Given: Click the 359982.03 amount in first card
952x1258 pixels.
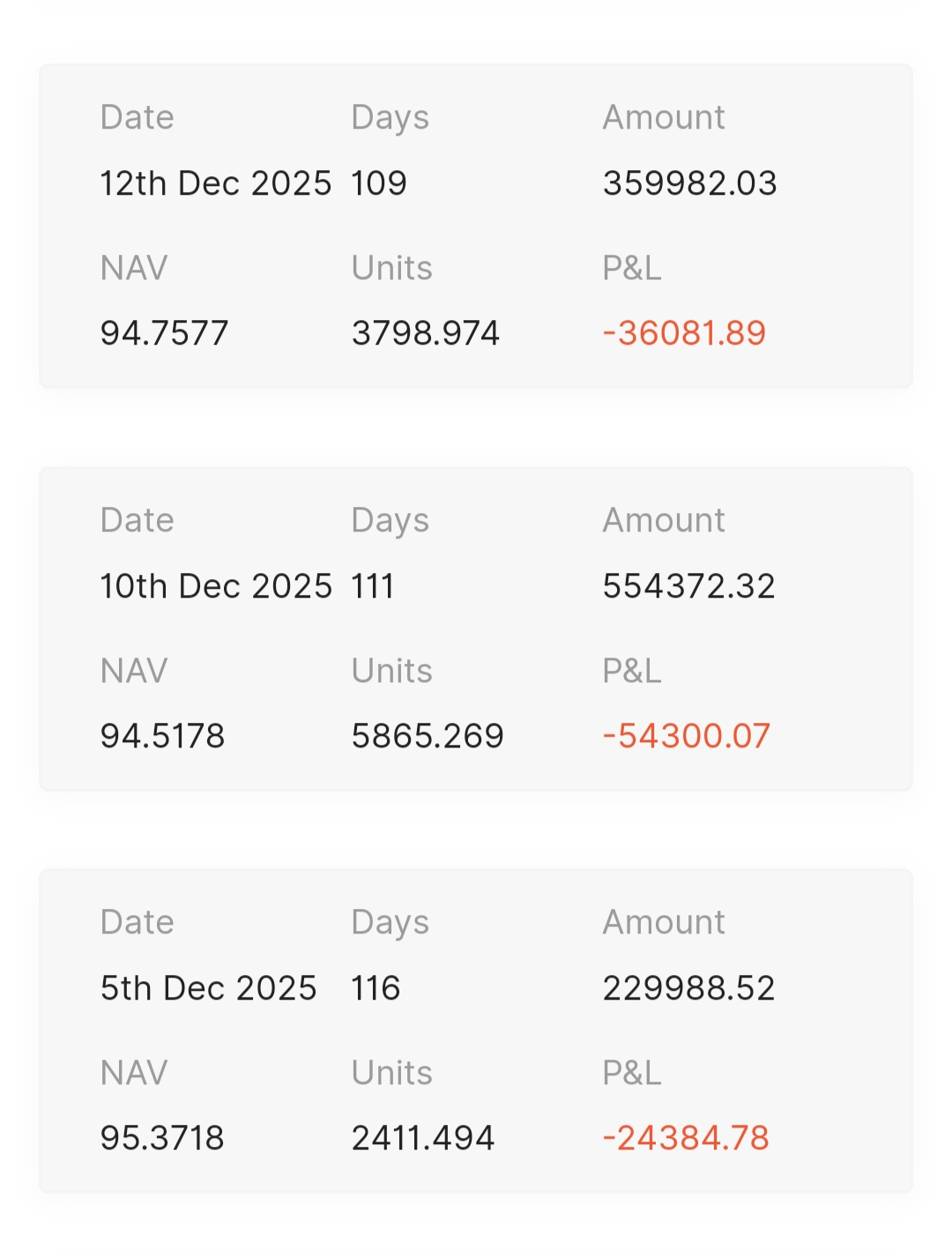Looking at the screenshot, I should tap(689, 183).
